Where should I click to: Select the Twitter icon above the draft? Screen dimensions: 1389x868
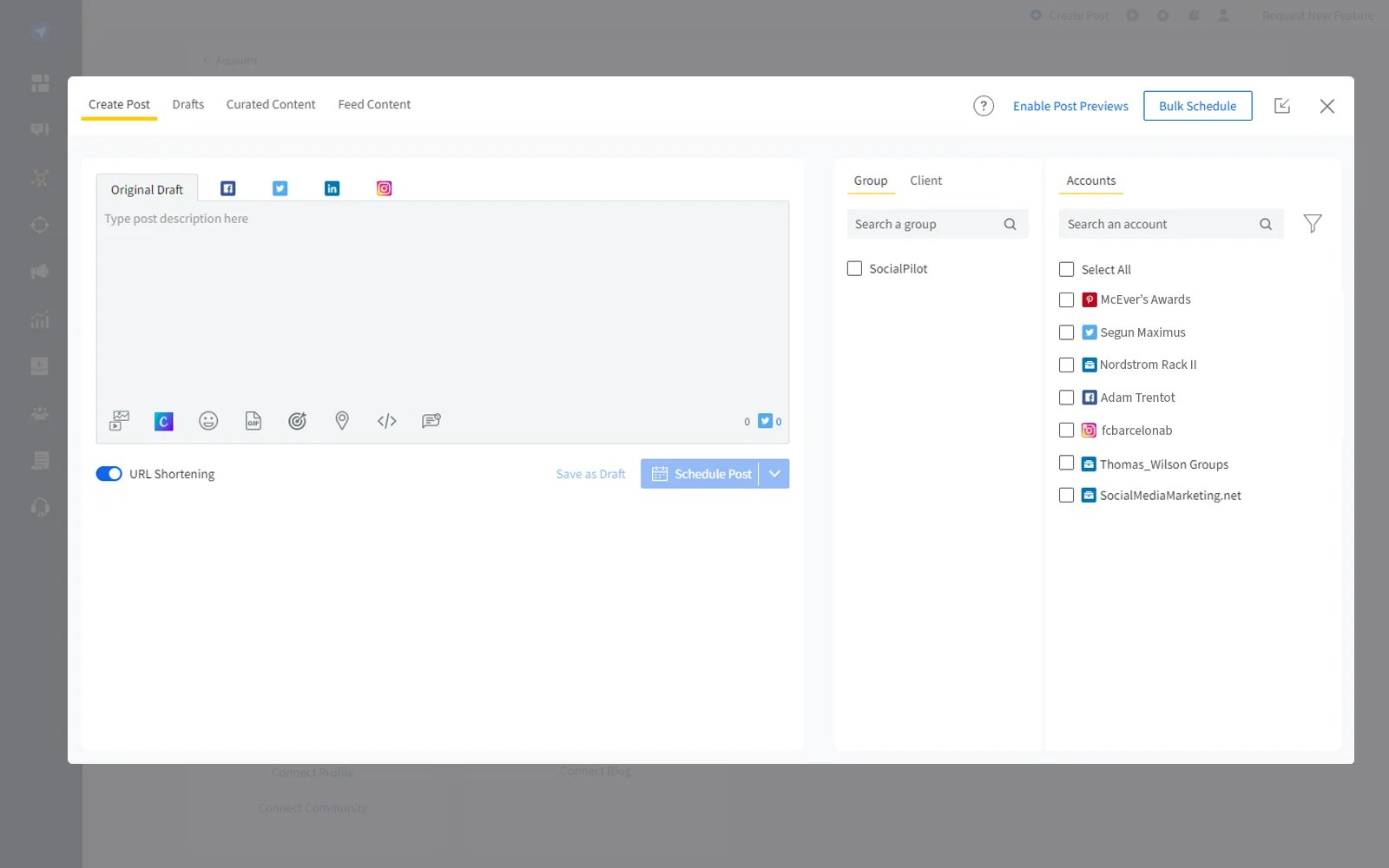pos(280,187)
